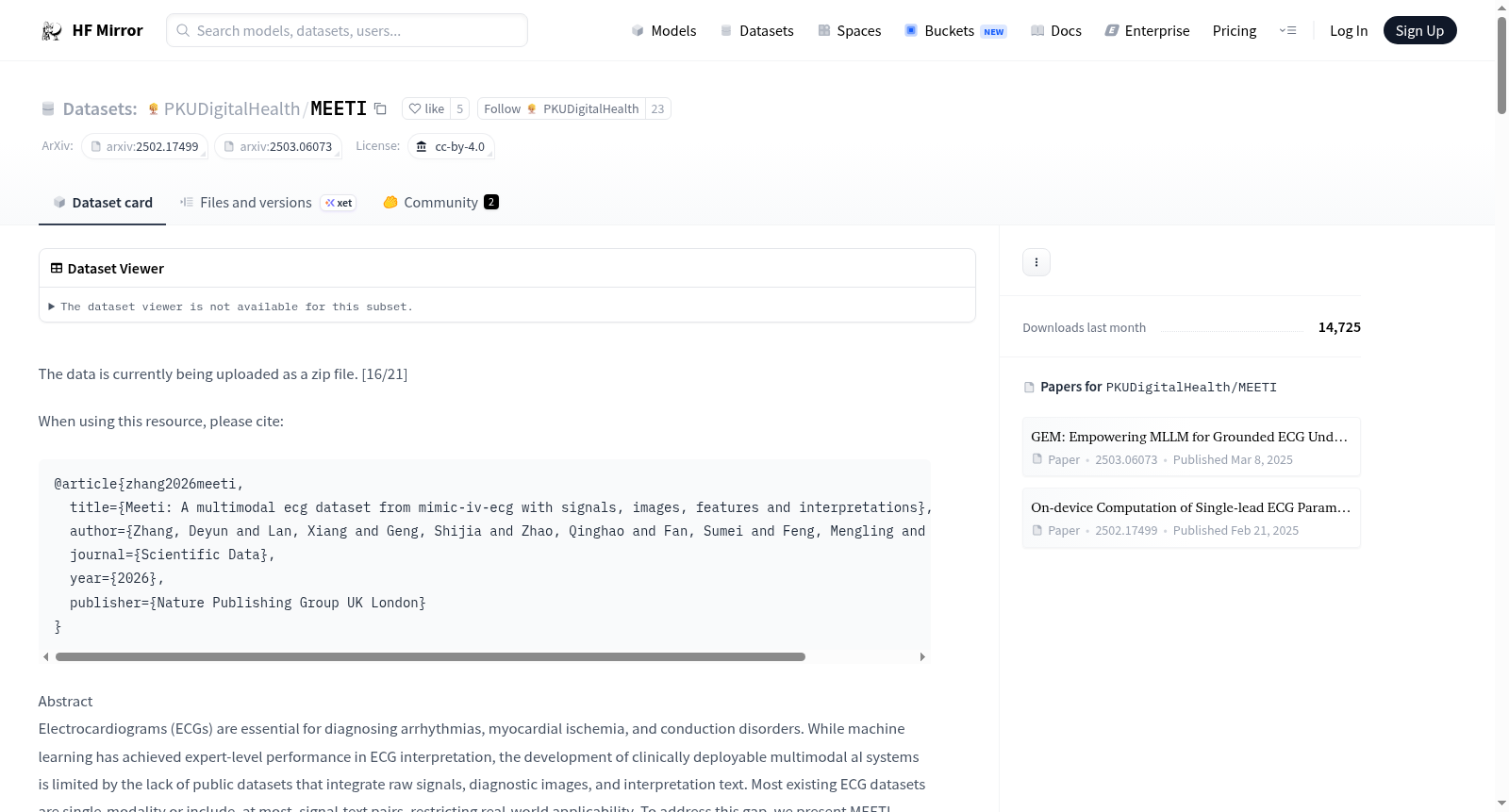Click the search magnifier icon

[183, 30]
